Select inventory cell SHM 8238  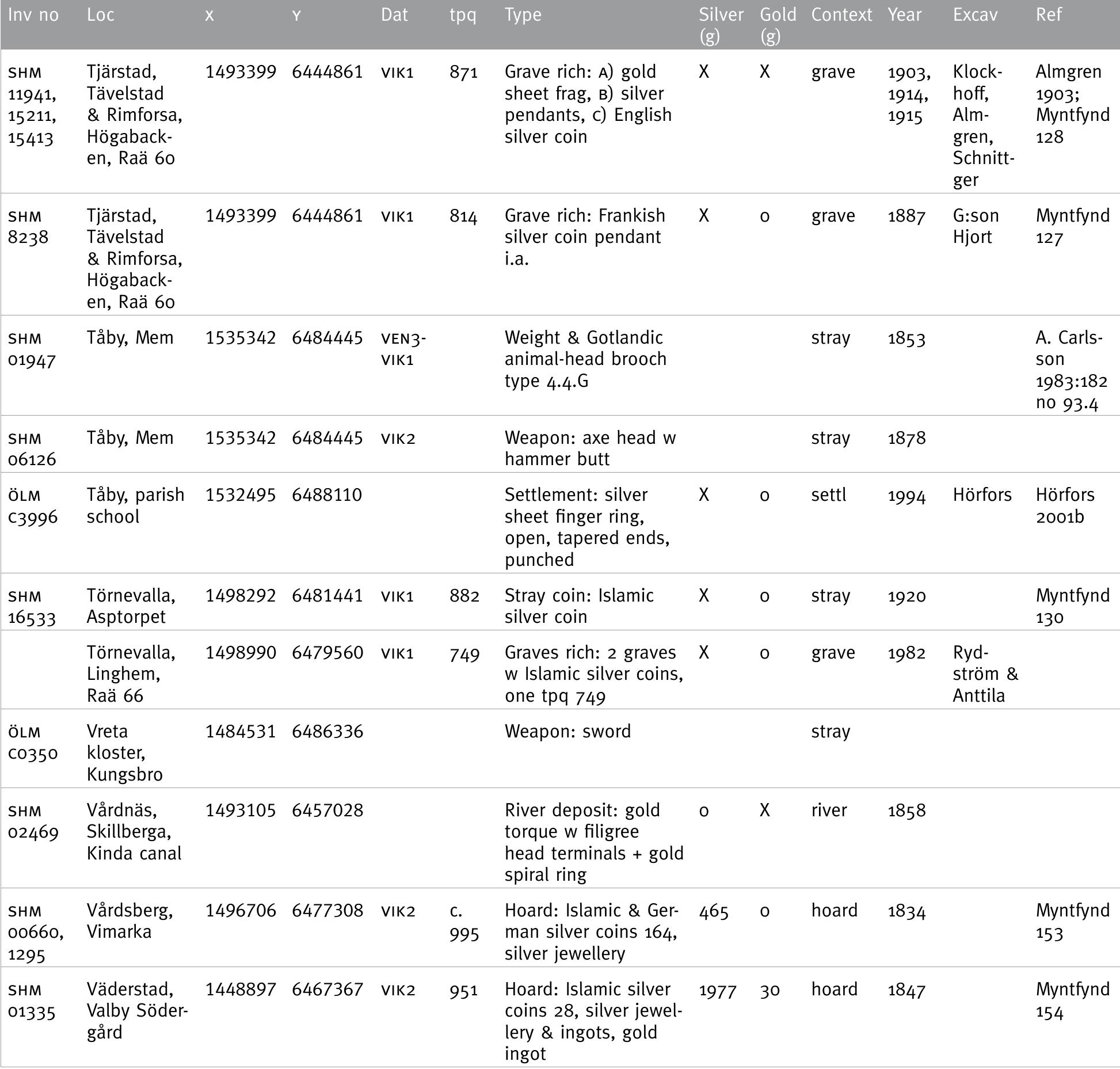(x=28, y=226)
